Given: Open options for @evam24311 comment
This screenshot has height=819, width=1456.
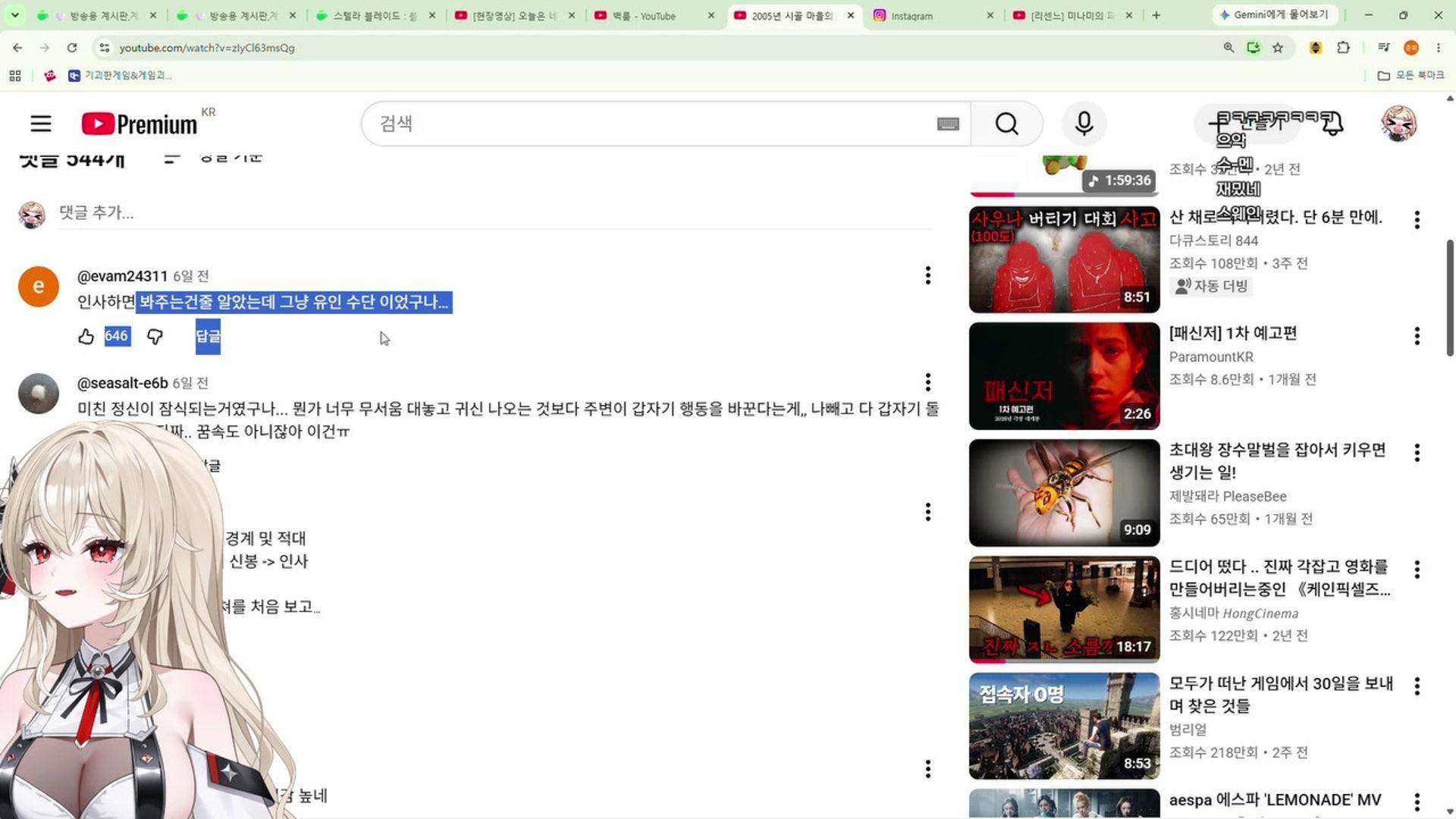Looking at the screenshot, I should click(x=927, y=276).
